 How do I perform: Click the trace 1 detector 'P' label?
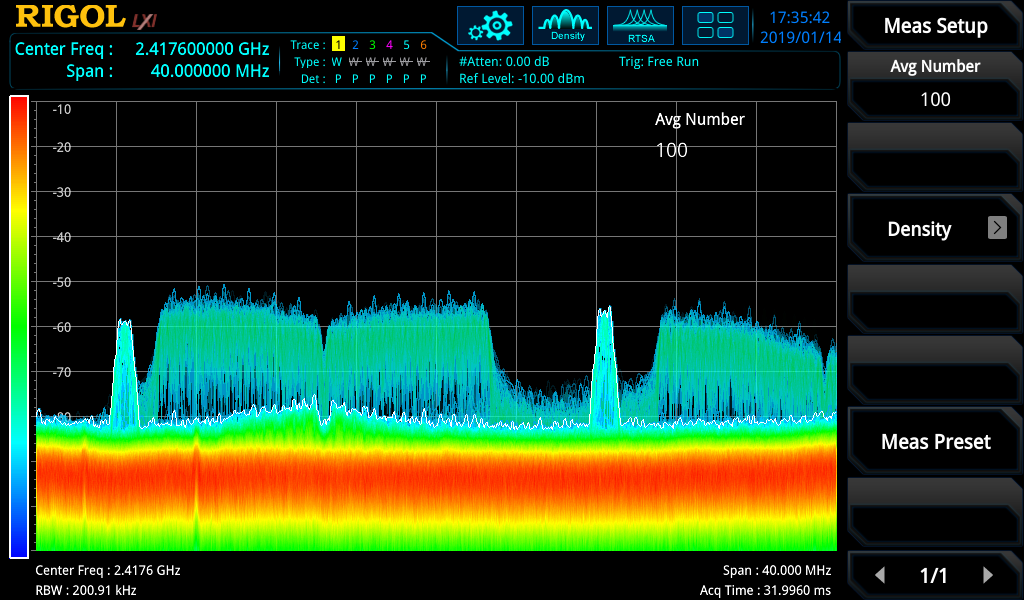[338, 79]
